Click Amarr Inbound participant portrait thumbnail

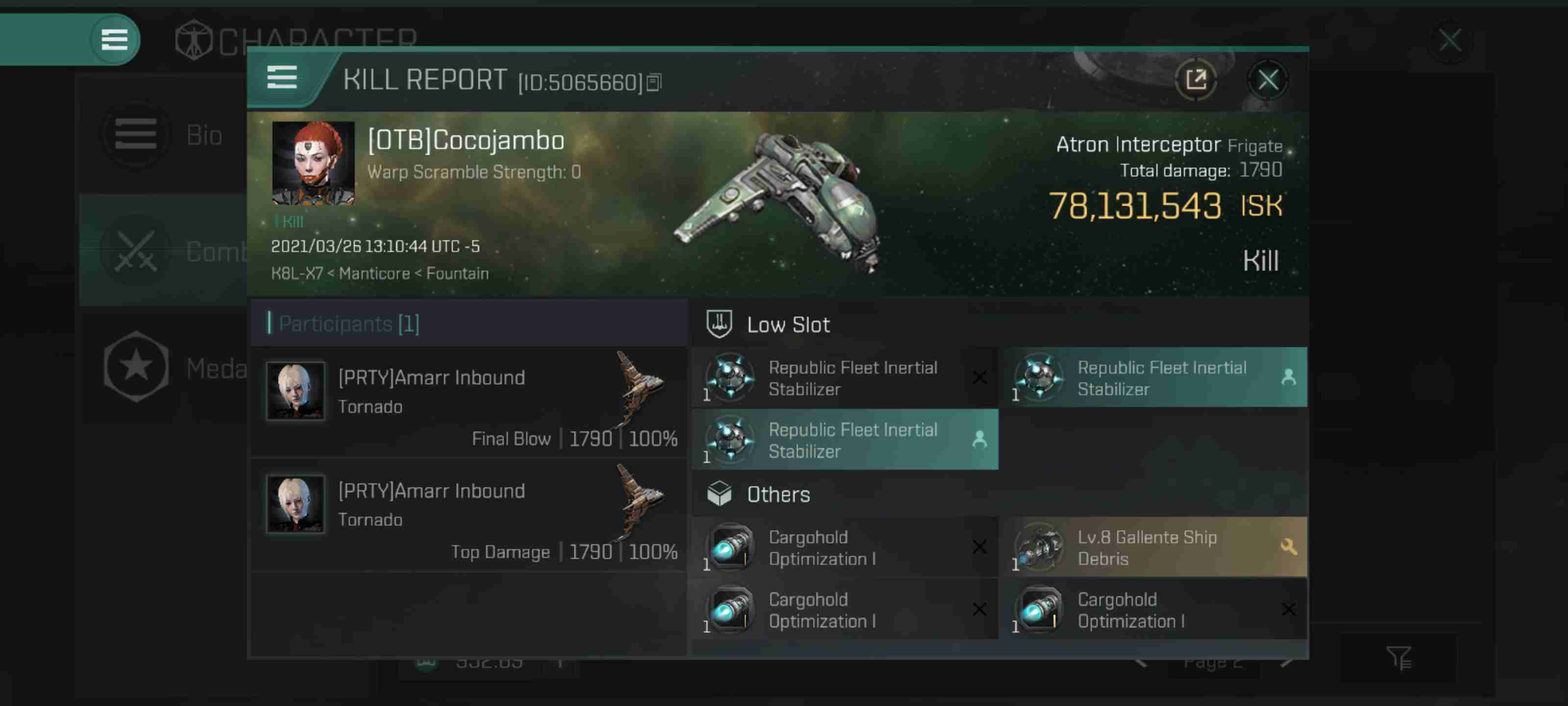coord(295,390)
